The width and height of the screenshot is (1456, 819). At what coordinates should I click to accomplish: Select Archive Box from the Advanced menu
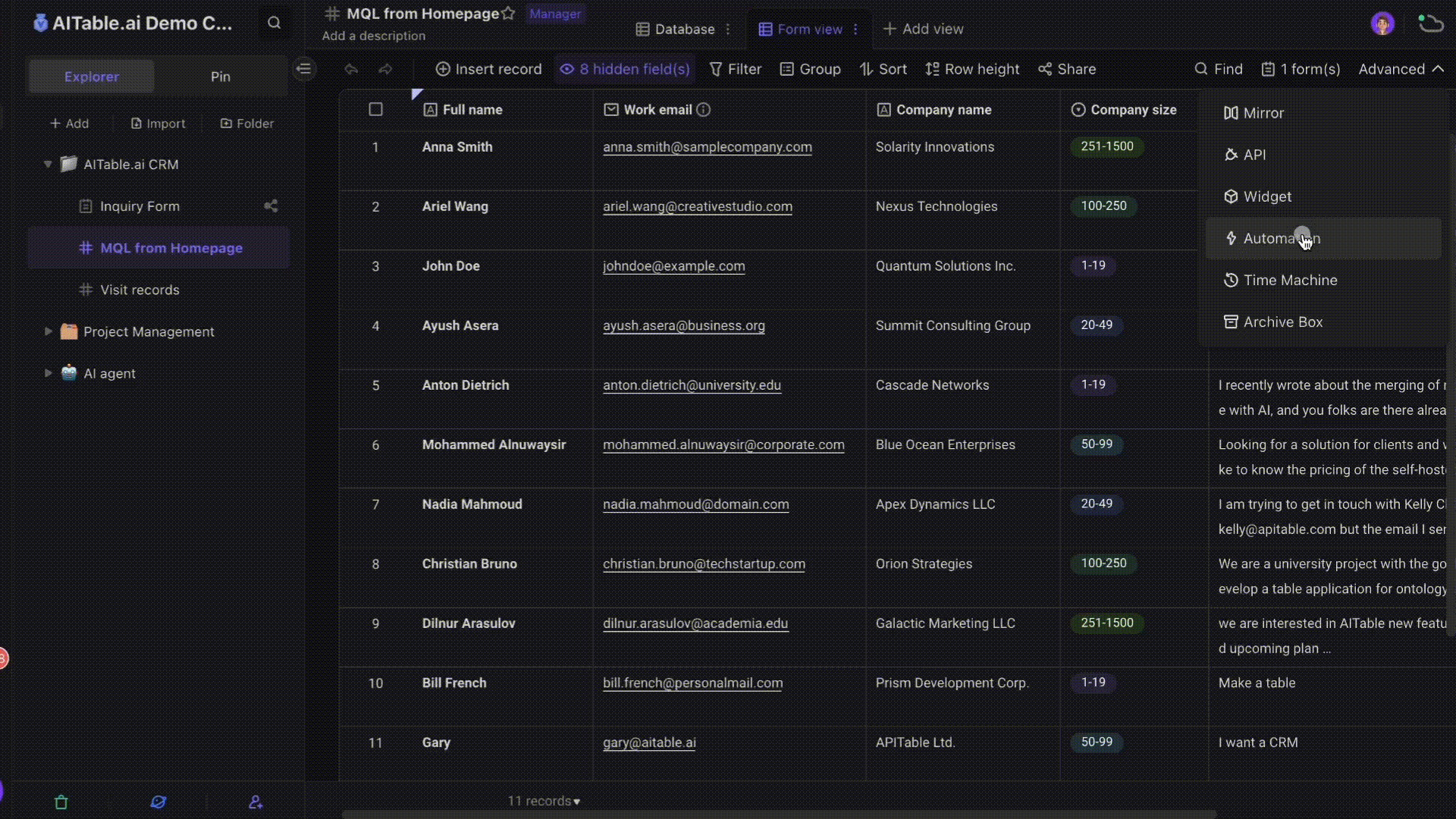tap(1323, 322)
